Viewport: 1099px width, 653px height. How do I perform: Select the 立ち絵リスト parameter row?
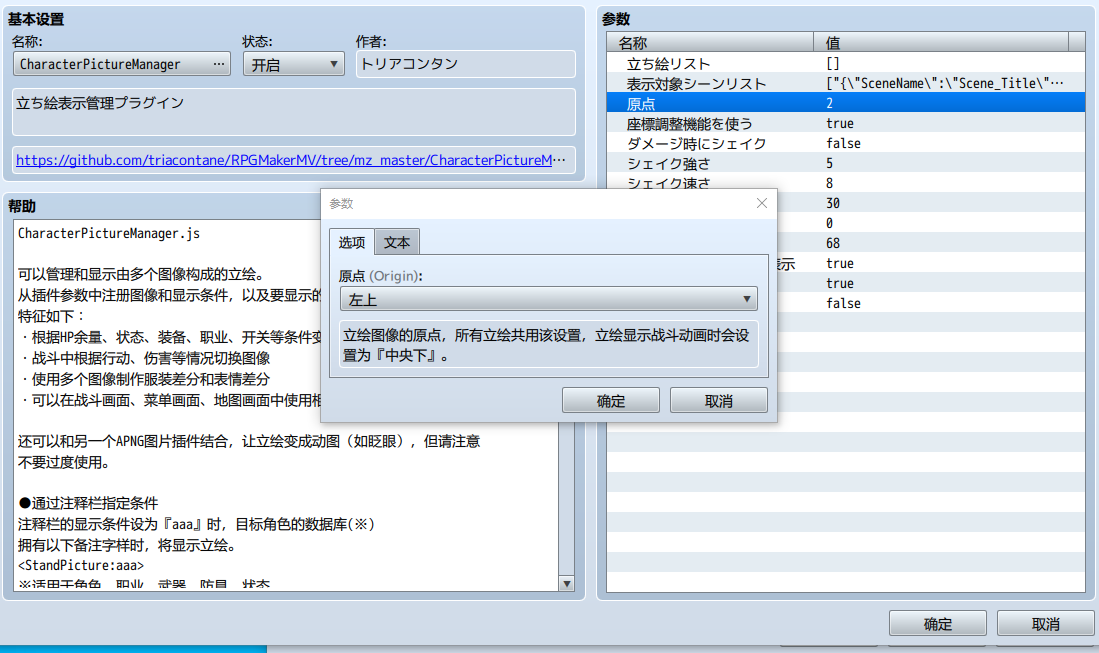coord(845,63)
